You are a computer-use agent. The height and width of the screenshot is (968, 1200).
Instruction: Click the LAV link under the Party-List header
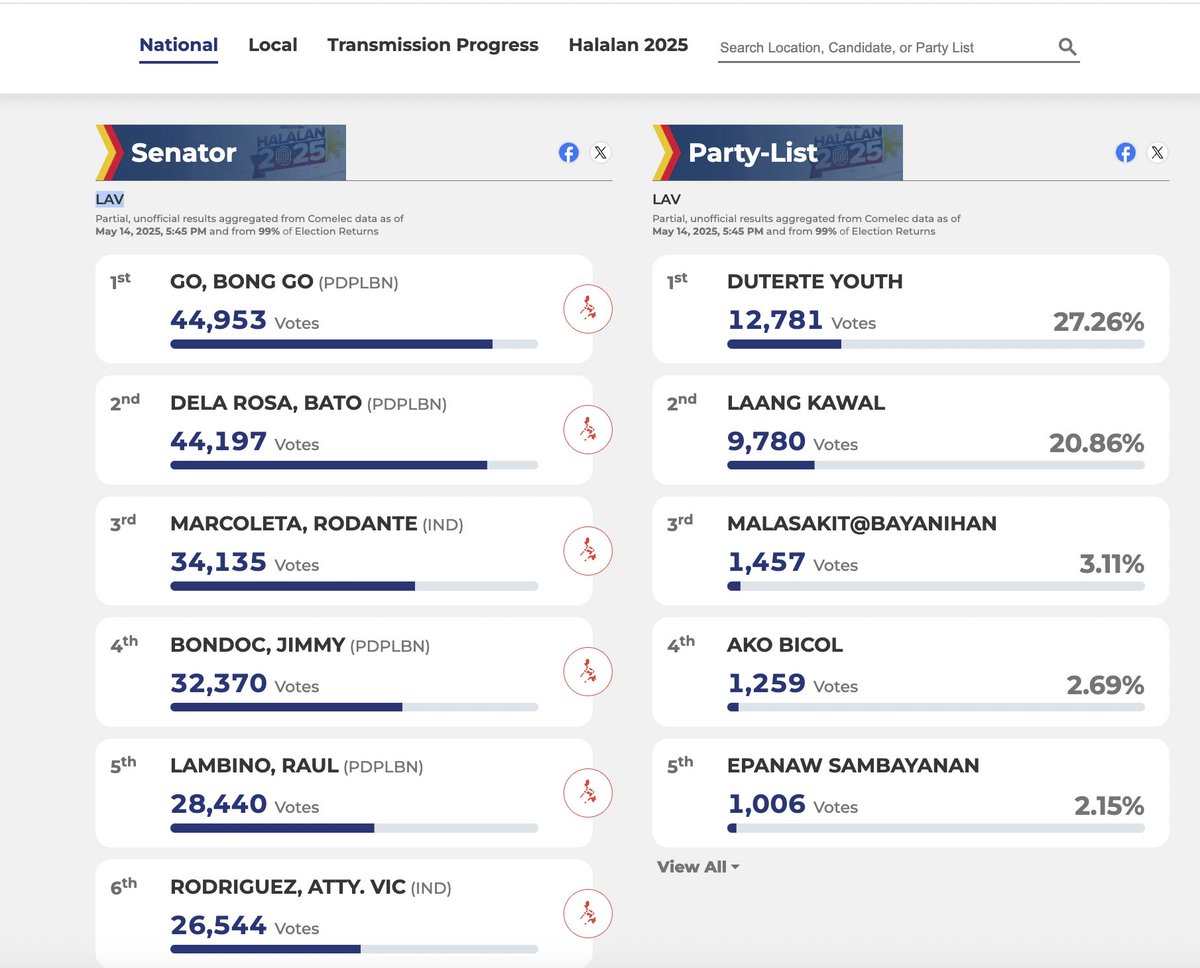tap(666, 198)
